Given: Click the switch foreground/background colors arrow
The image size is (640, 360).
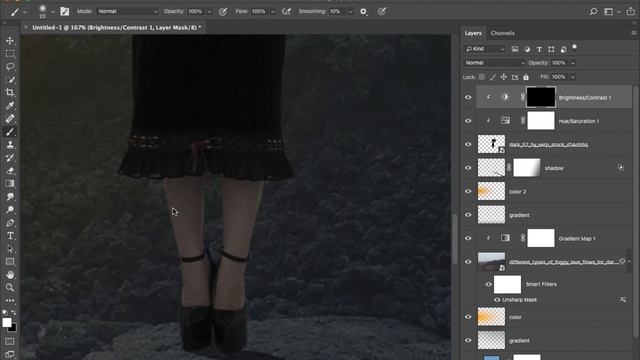Looking at the screenshot, I should tap(13, 313).
